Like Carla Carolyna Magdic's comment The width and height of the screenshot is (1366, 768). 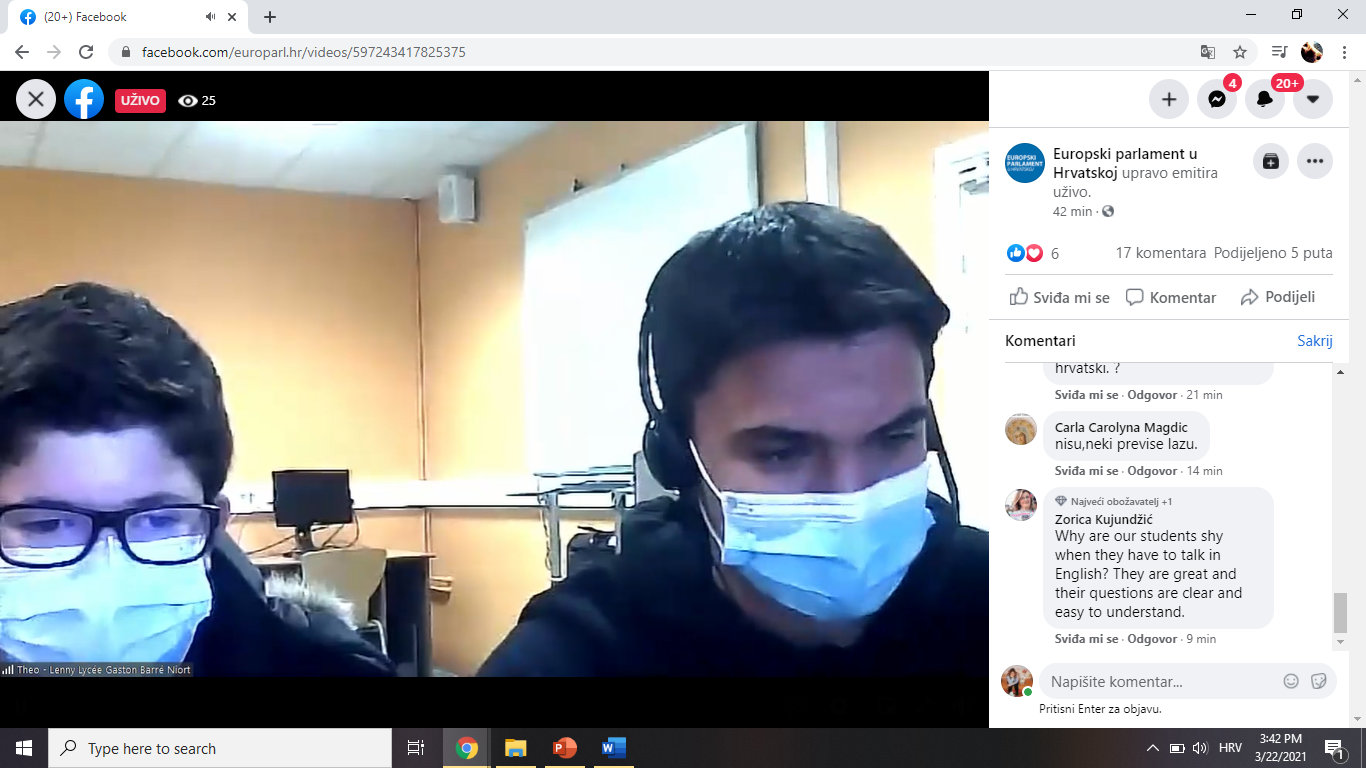coord(1088,471)
